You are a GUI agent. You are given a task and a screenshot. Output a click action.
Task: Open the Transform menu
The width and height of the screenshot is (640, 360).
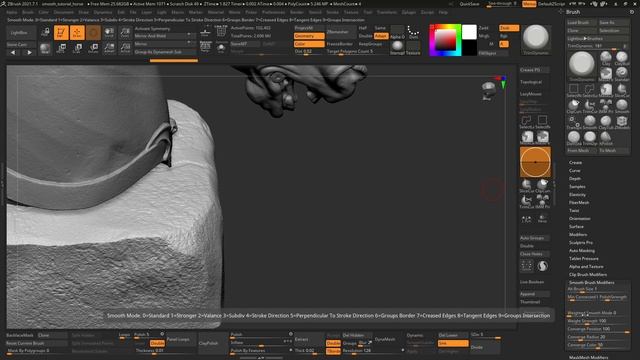(387, 12)
